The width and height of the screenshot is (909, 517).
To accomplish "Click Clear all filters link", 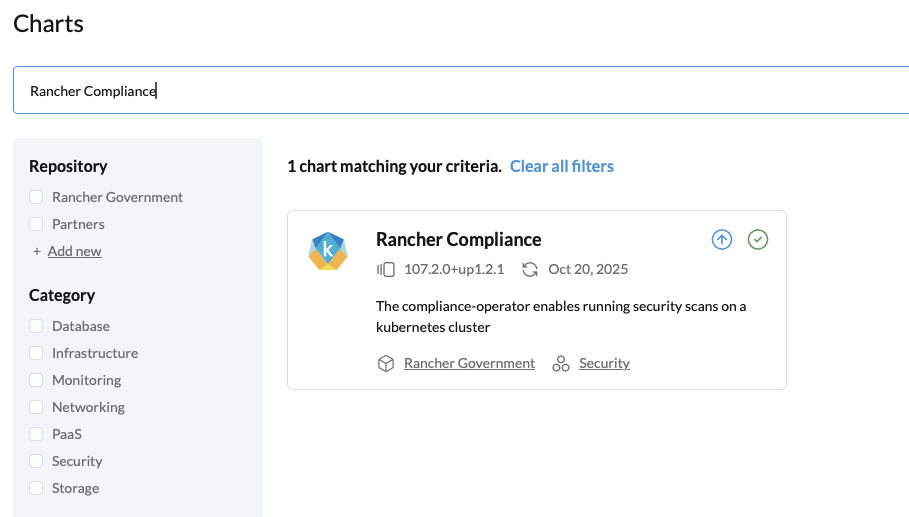I will [562, 166].
